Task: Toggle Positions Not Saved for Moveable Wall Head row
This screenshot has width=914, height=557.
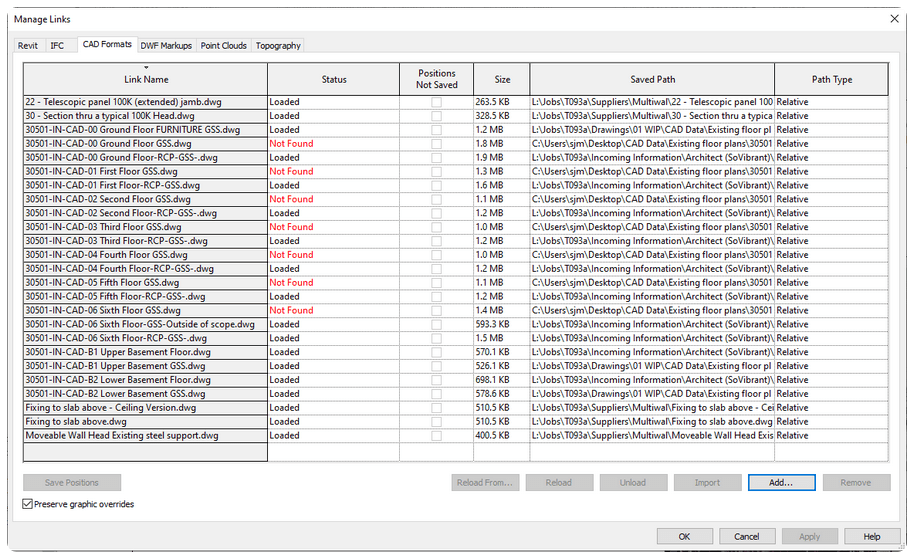Action: [436, 436]
